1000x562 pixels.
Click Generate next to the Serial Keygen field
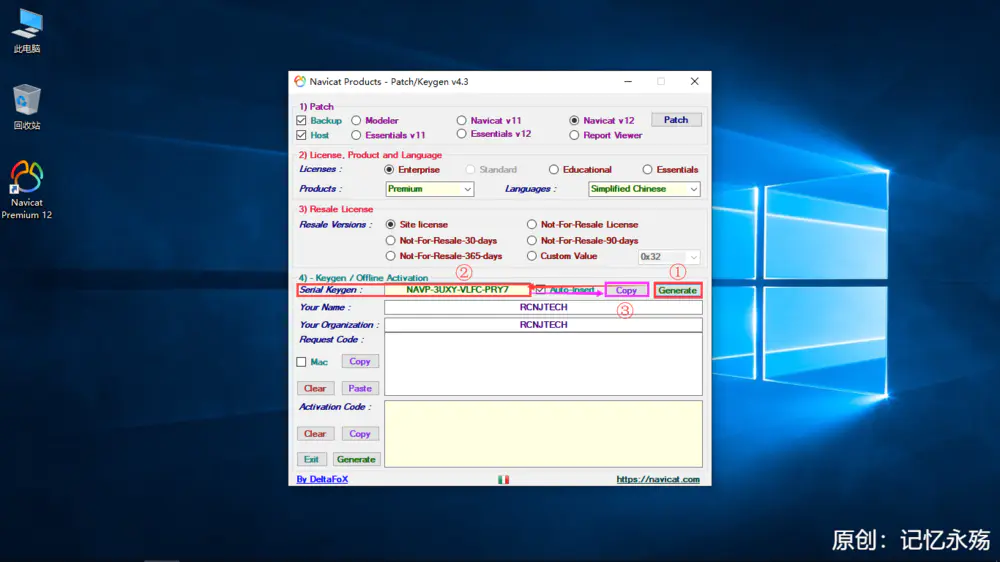point(677,290)
